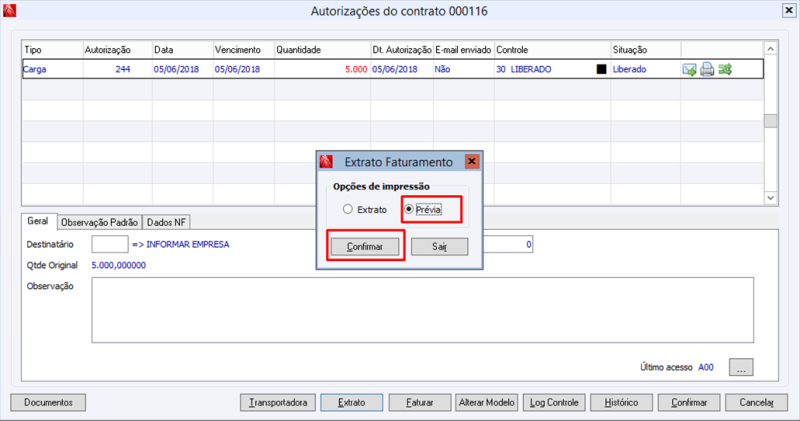Click the Dt. Autorização column header
This screenshot has height=421, width=800.
click(402, 50)
